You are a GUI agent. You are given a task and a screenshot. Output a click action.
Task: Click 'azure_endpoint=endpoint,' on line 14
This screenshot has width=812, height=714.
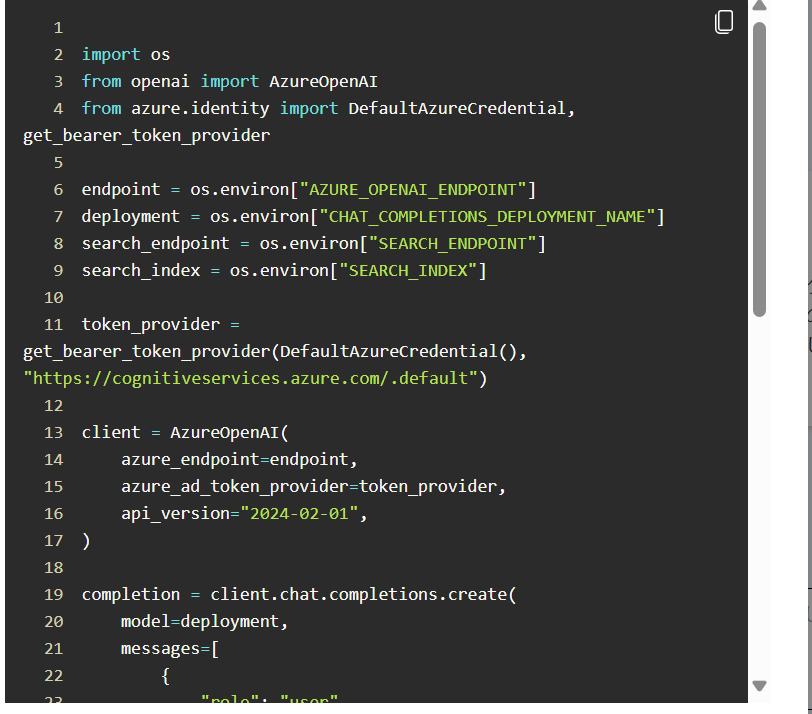(239, 459)
